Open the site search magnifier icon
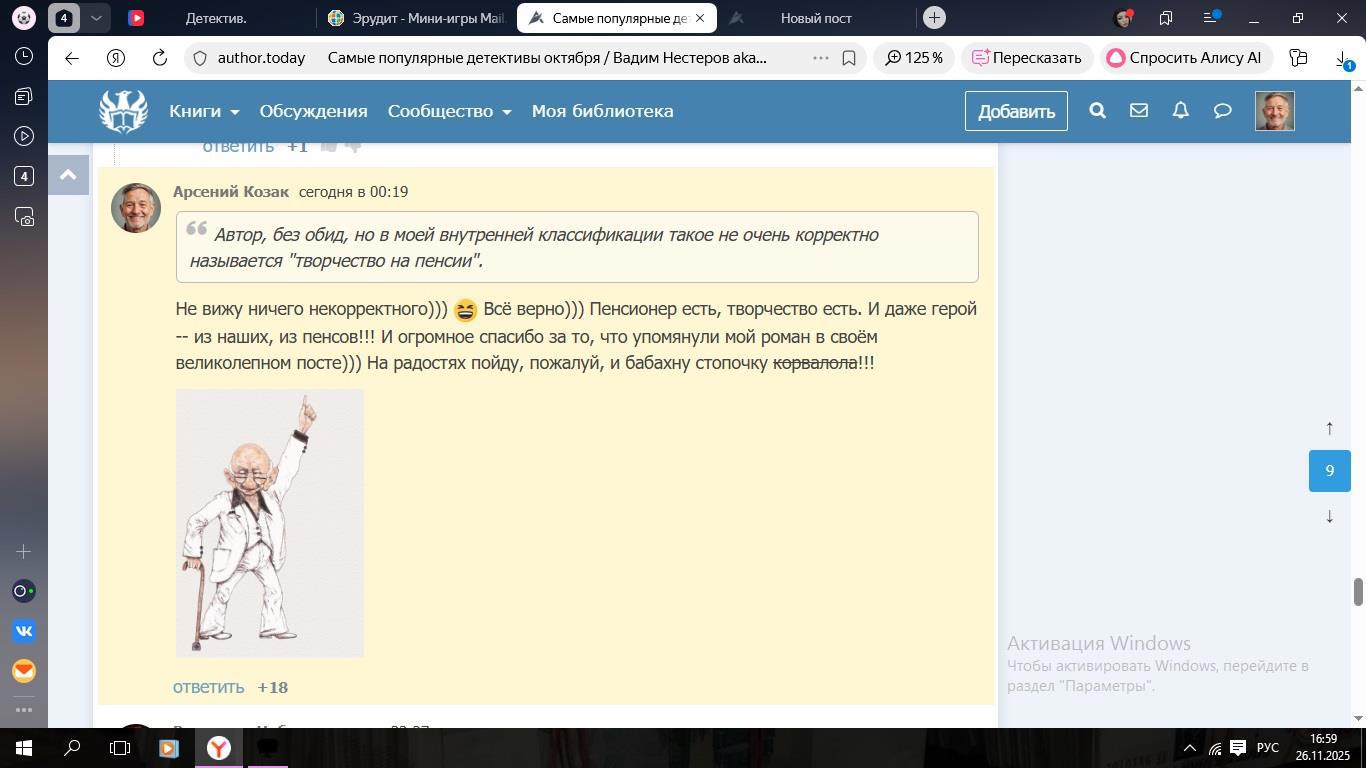 point(1097,111)
